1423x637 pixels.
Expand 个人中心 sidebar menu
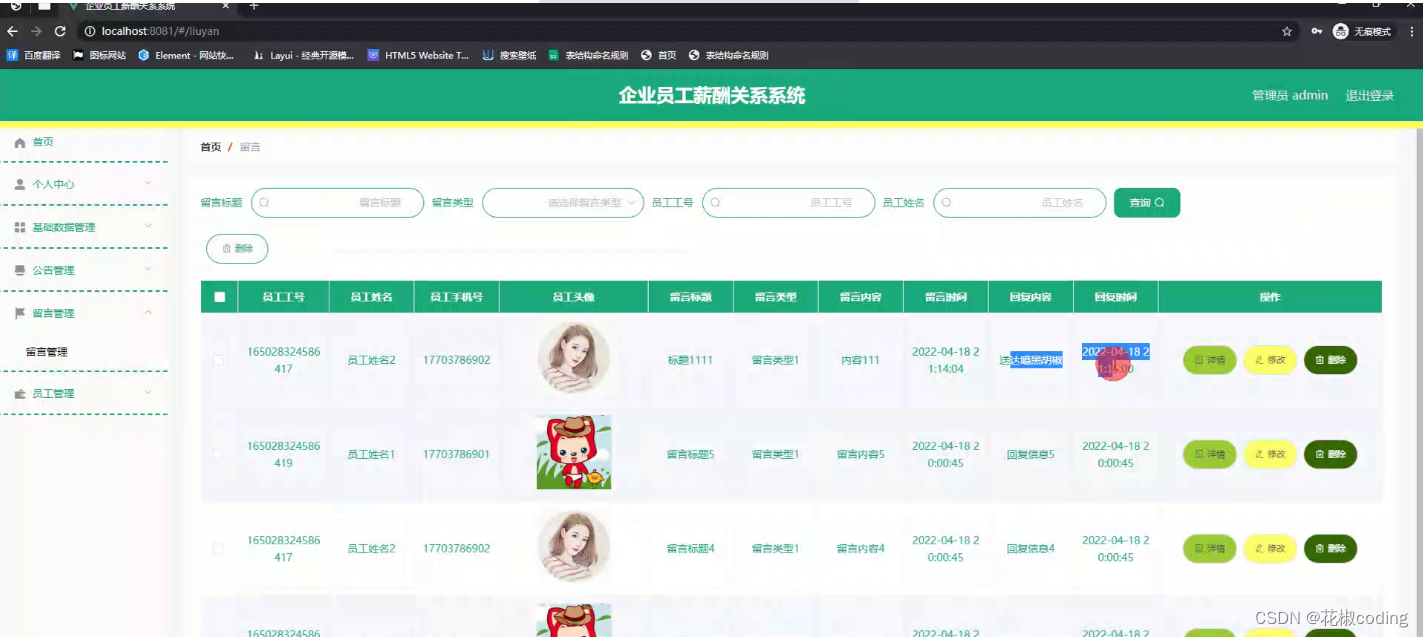click(x=84, y=184)
